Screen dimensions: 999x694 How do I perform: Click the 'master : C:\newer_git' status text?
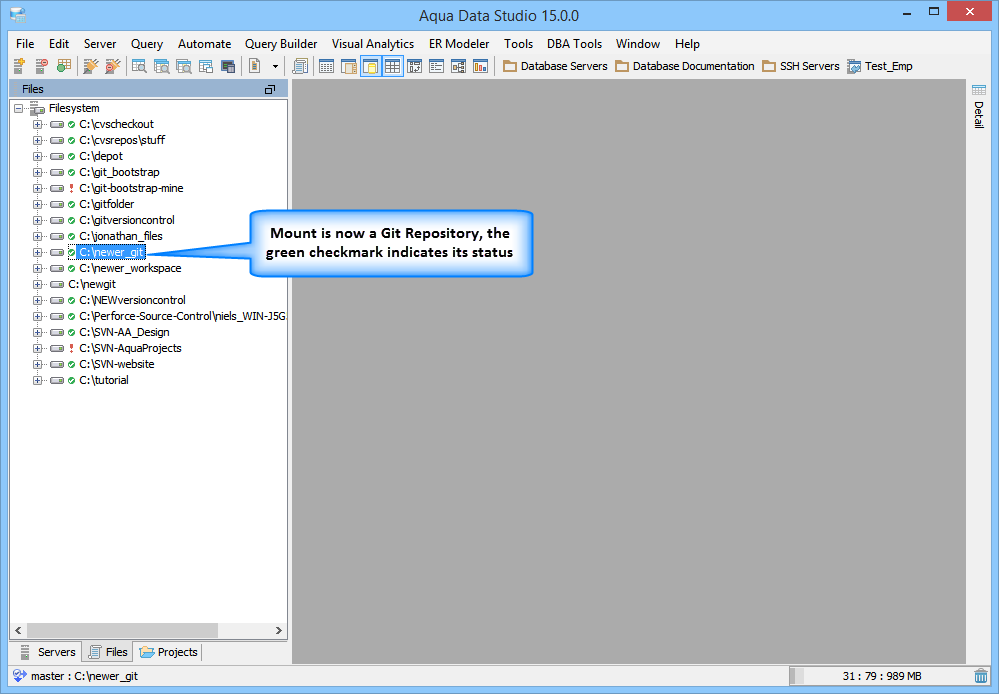pyautogui.click(x=84, y=676)
